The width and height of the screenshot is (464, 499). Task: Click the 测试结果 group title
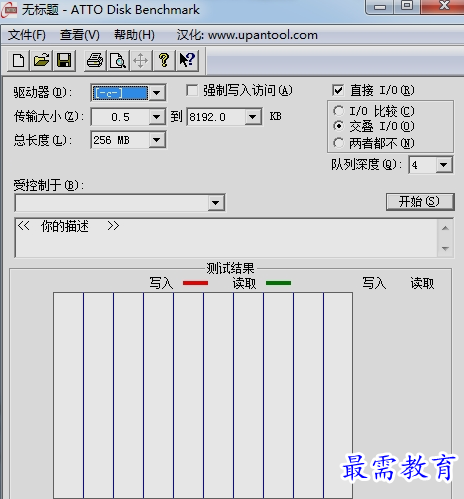[230, 268]
